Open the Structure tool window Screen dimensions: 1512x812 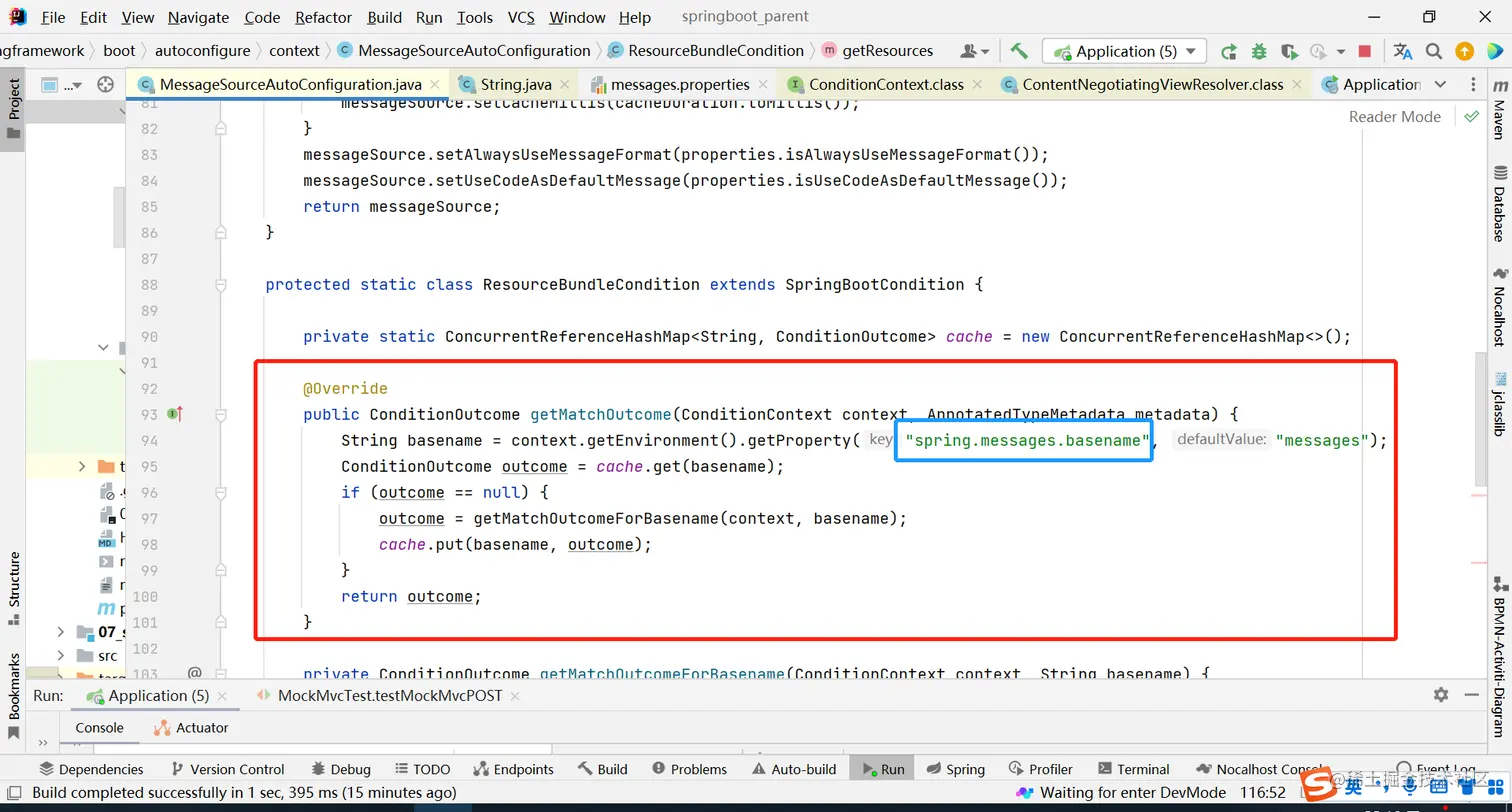click(x=14, y=588)
